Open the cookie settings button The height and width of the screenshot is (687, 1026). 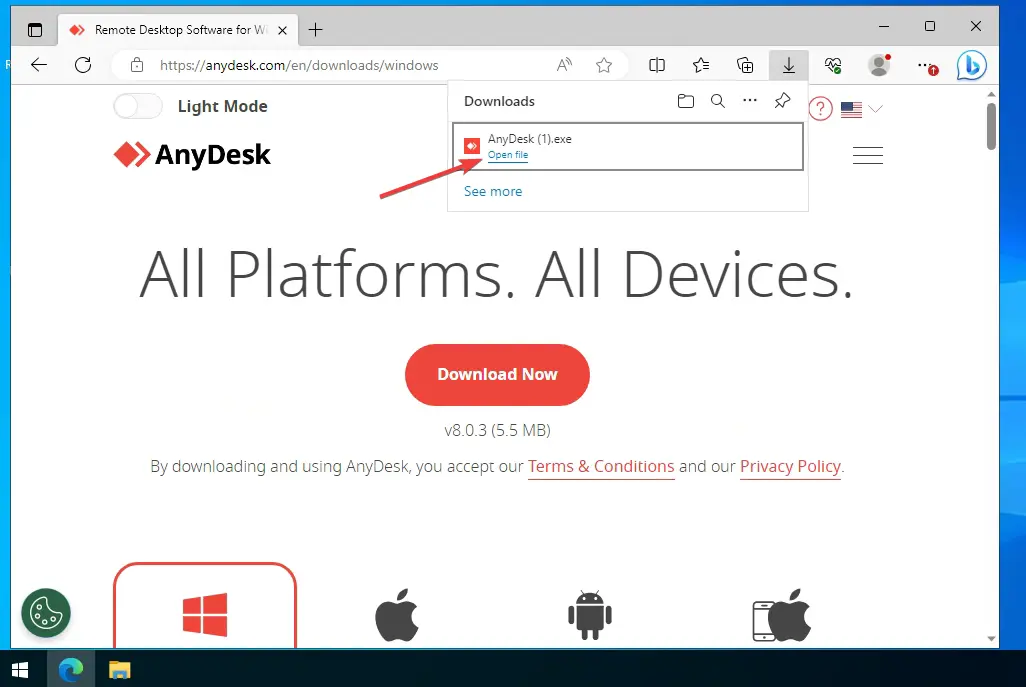pyautogui.click(x=46, y=613)
